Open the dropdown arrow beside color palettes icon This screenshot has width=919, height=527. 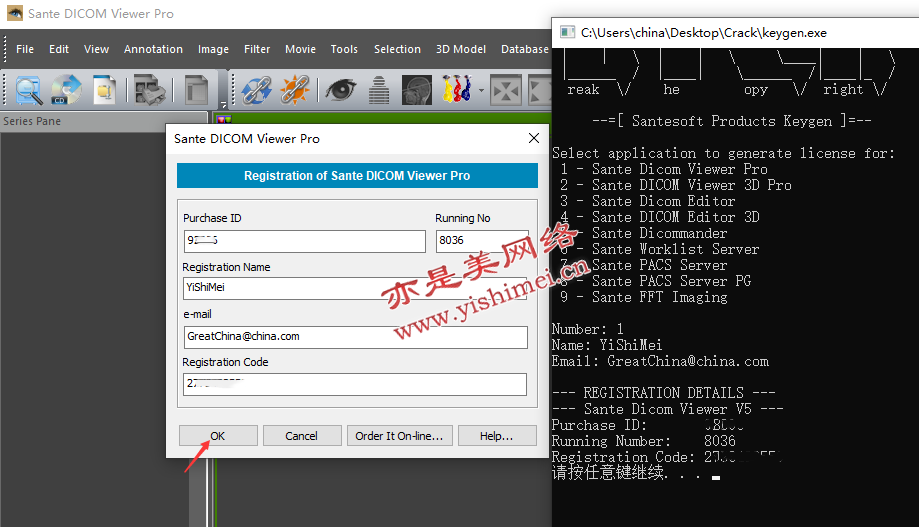(481, 90)
